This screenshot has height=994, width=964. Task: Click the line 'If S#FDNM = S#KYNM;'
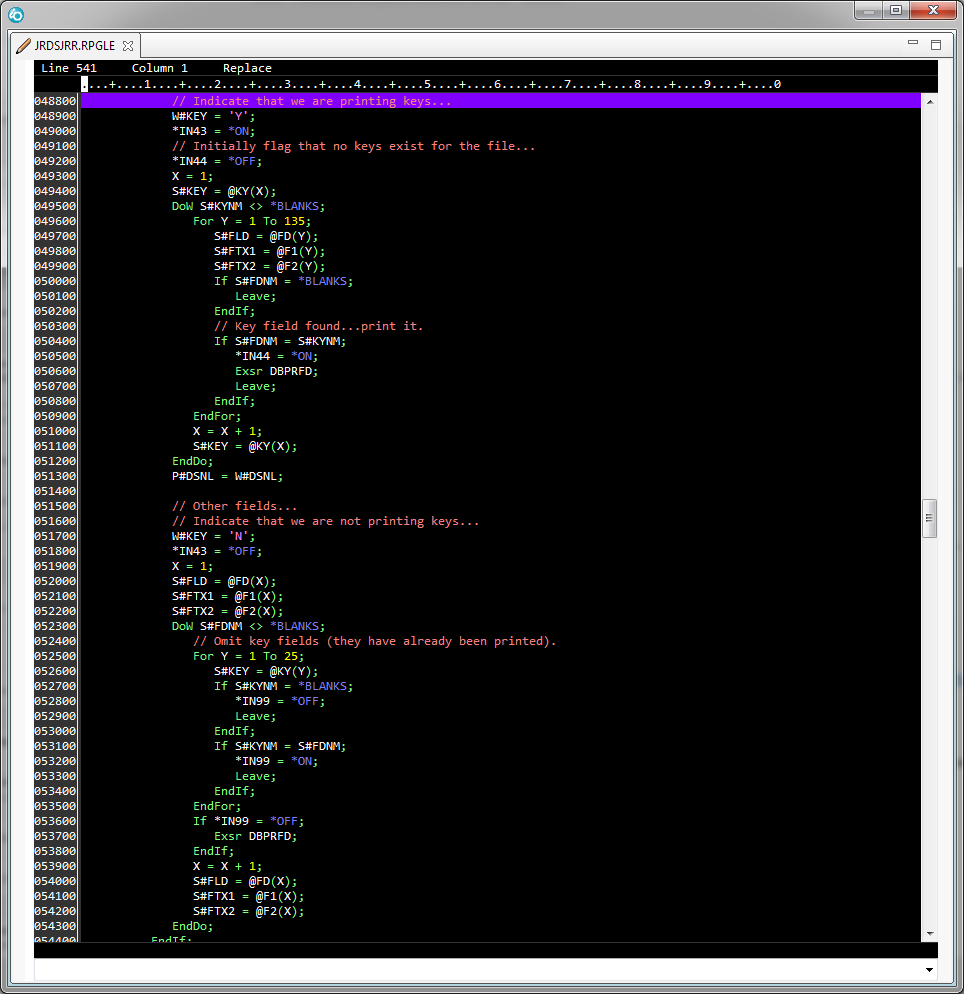280,341
